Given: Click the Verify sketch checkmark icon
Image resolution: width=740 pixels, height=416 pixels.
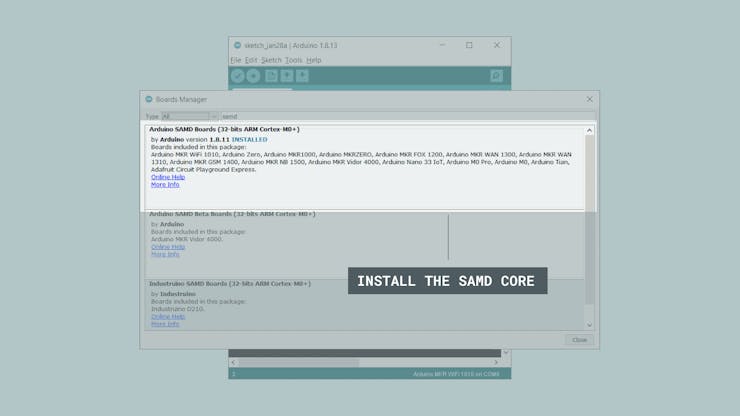Looking at the screenshot, I should [237, 76].
